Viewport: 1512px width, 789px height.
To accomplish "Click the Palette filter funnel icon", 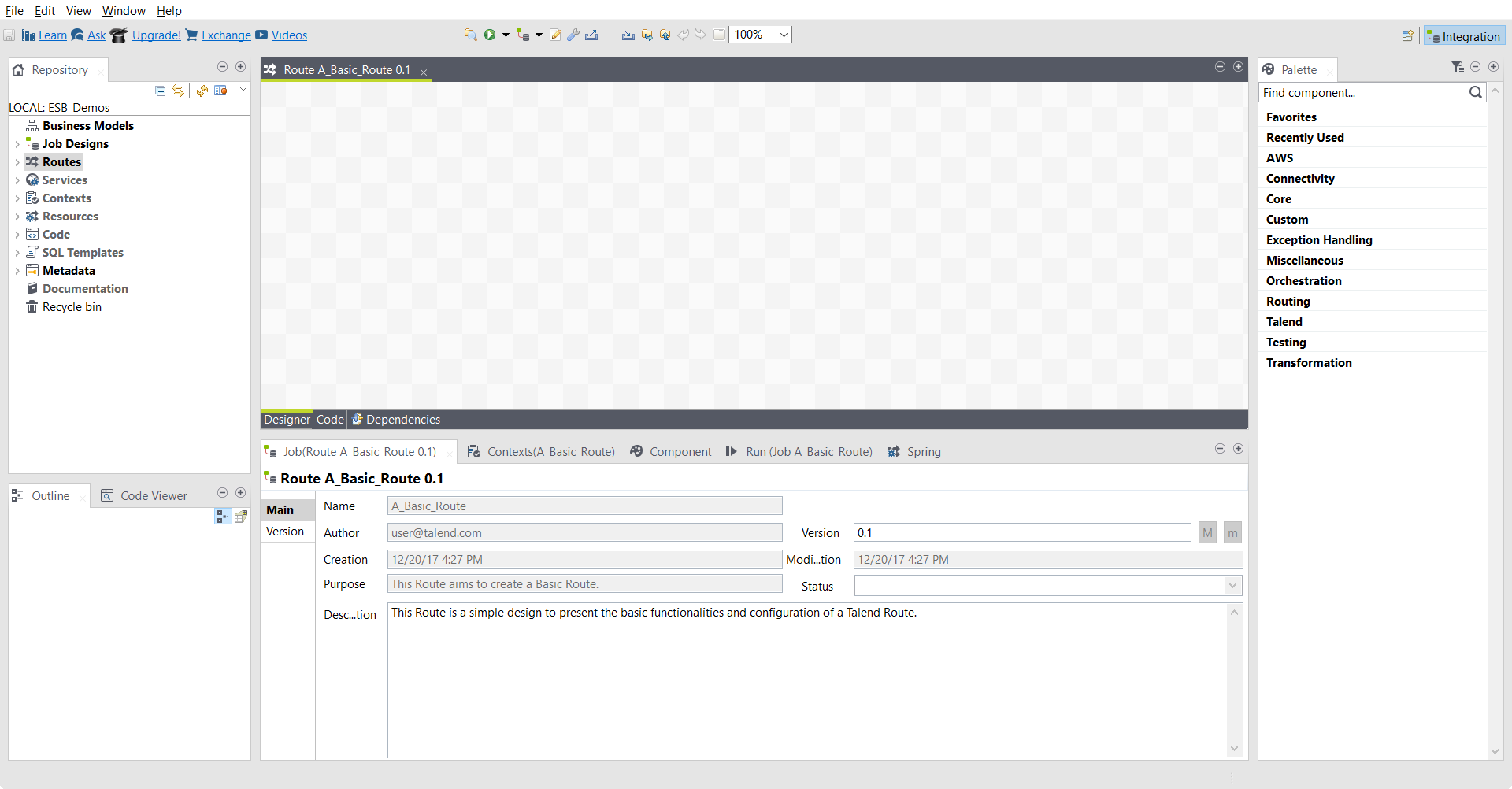I will (1458, 68).
